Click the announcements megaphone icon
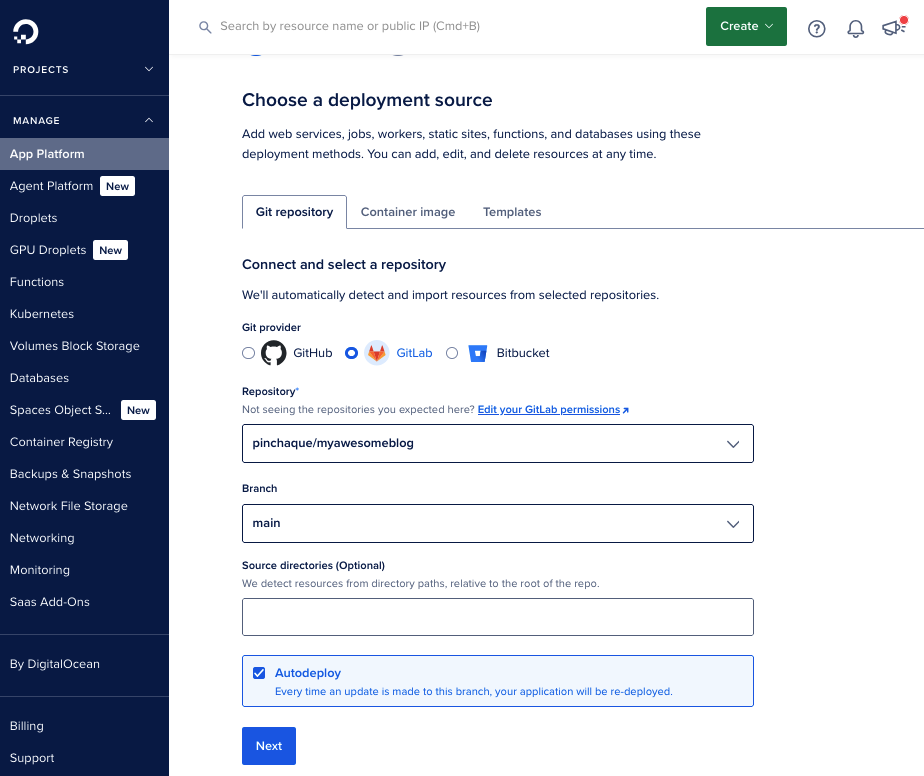The image size is (924, 776). (x=893, y=28)
